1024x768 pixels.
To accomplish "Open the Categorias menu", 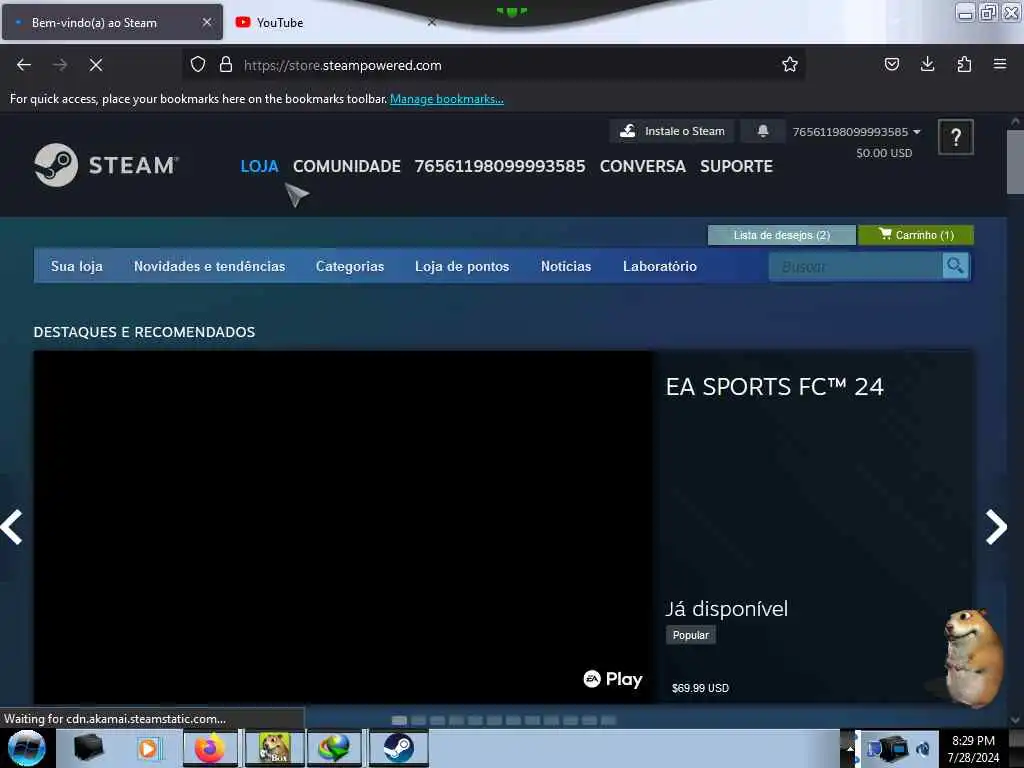I will click(x=350, y=266).
